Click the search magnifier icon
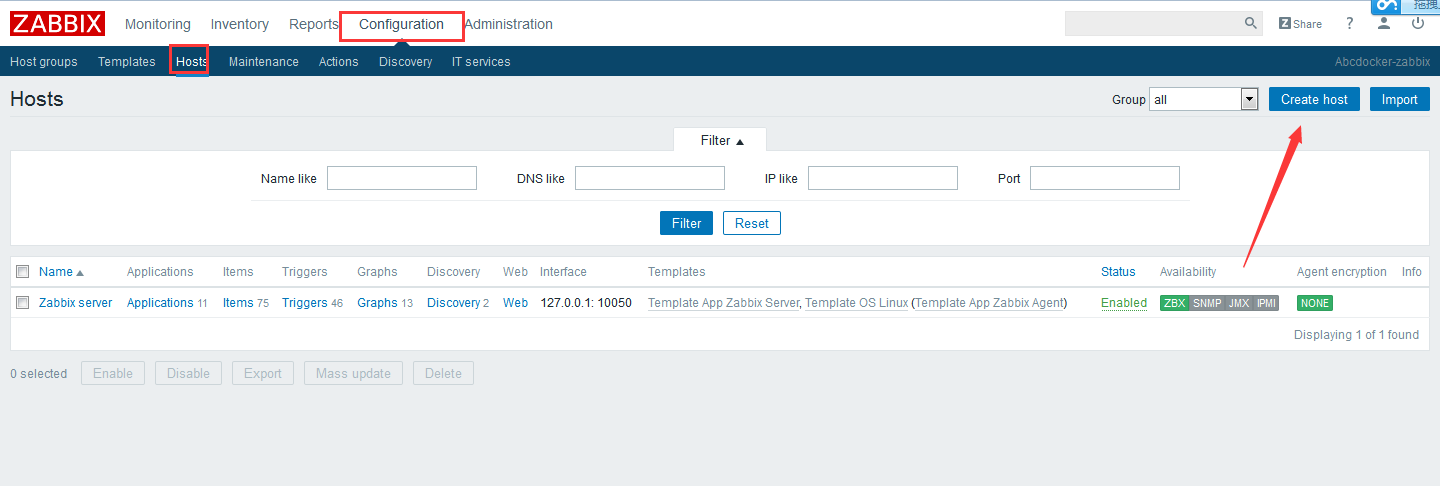Viewport: 1440px width, 486px height. [x=1251, y=23]
